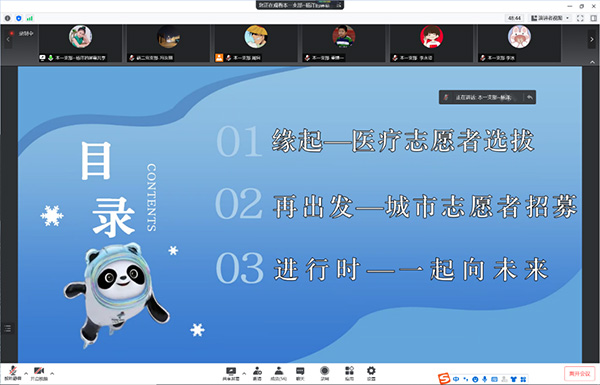Click Sogou voice input microphone icon

point(484,379)
